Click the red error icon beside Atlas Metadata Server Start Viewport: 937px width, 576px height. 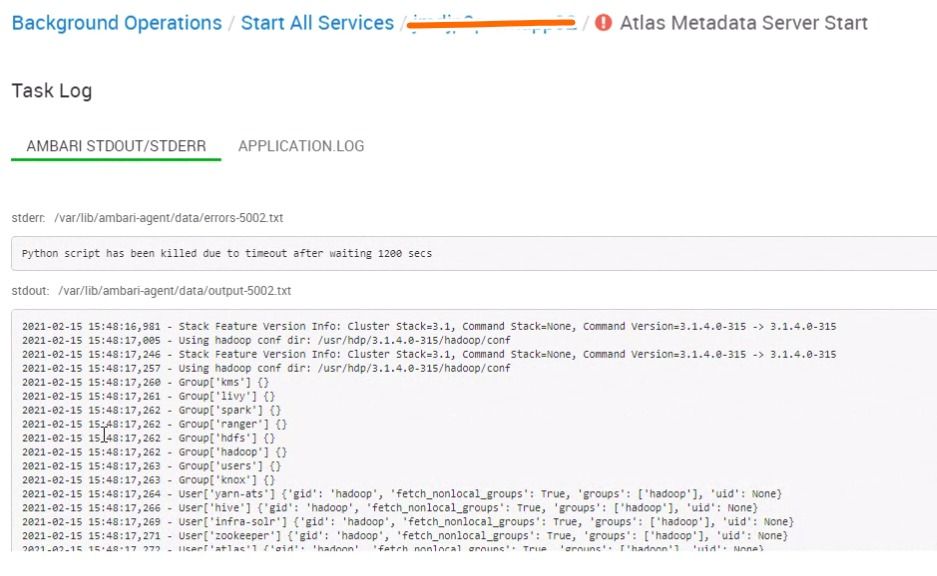click(x=604, y=23)
